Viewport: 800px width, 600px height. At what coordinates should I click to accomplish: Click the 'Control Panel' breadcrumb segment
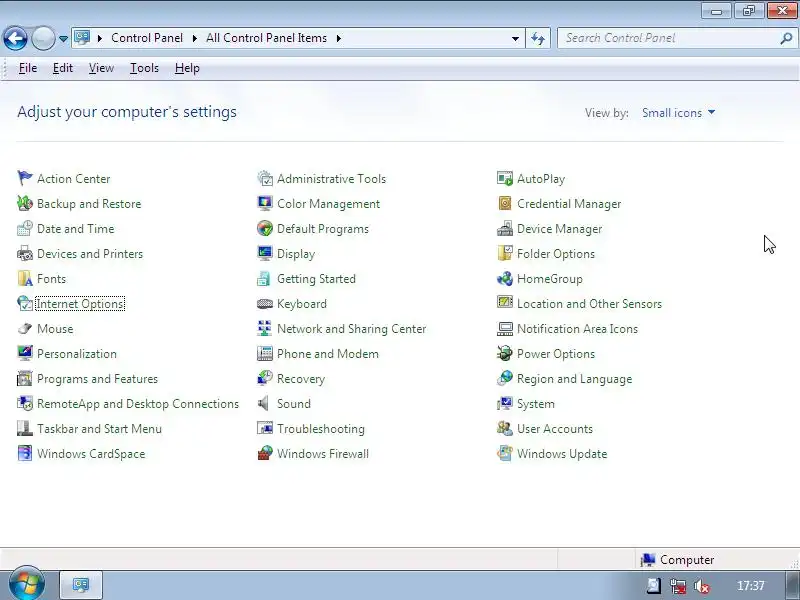click(x=147, y=38)
